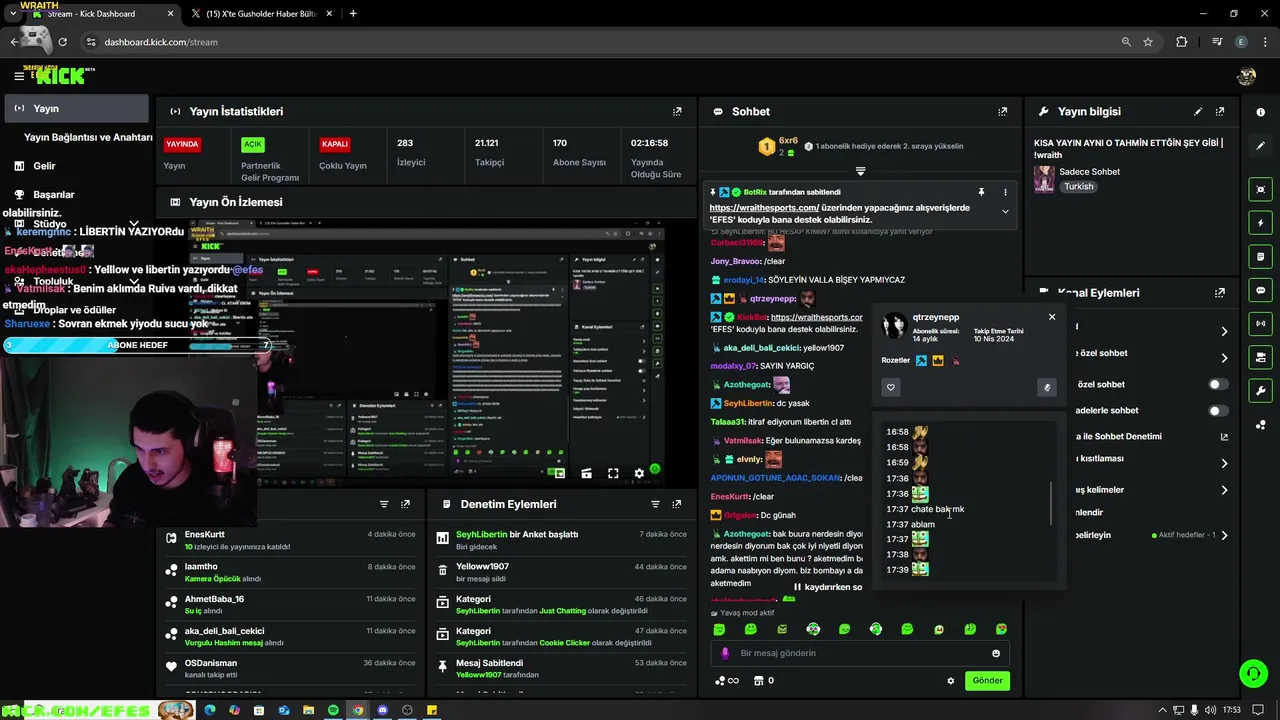Screen dimensions: 1280x720
Task: Click the Gönder send button
Action: point(987,681)
